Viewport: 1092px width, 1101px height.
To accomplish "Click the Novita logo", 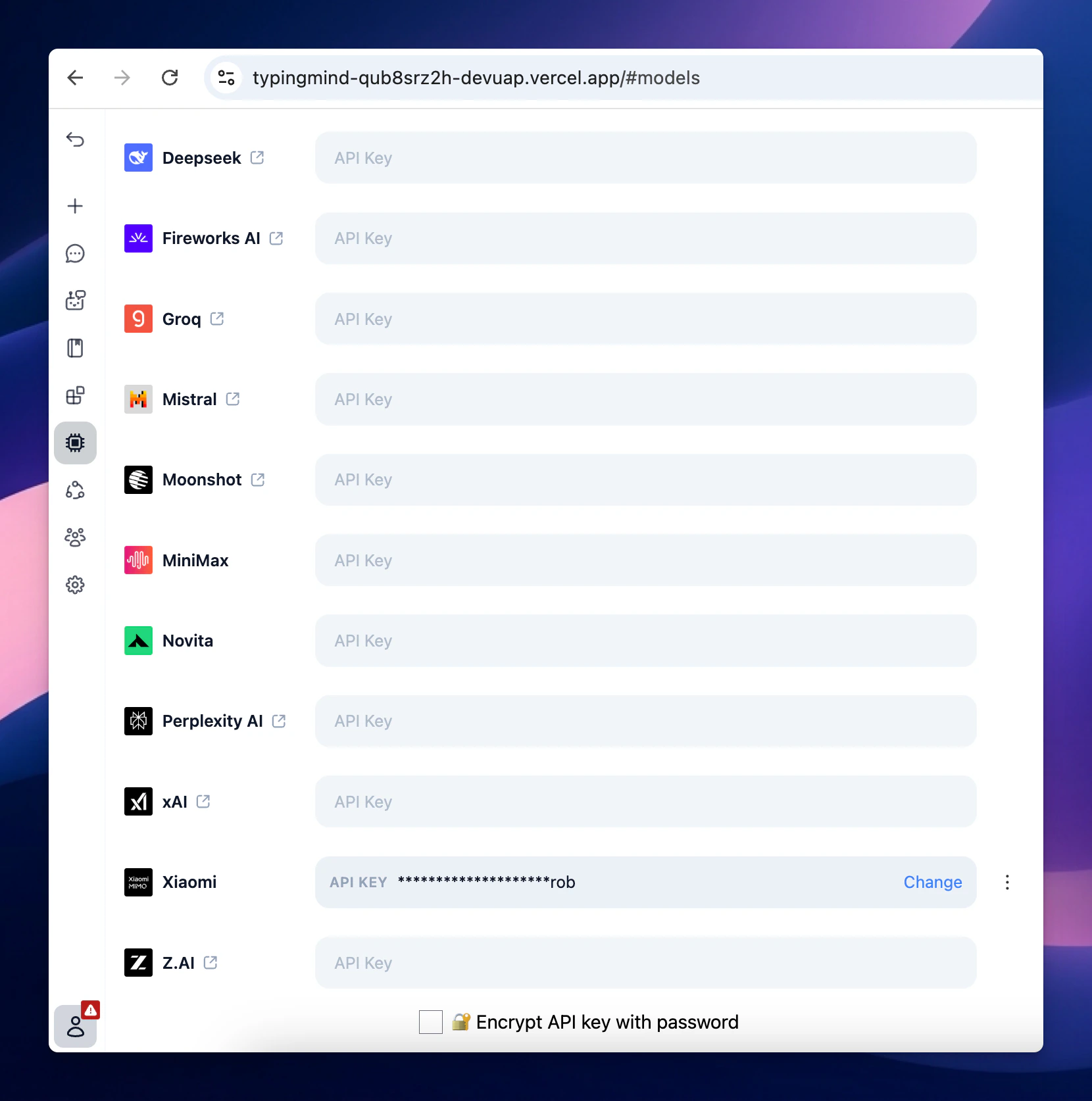I will [138, 641].
